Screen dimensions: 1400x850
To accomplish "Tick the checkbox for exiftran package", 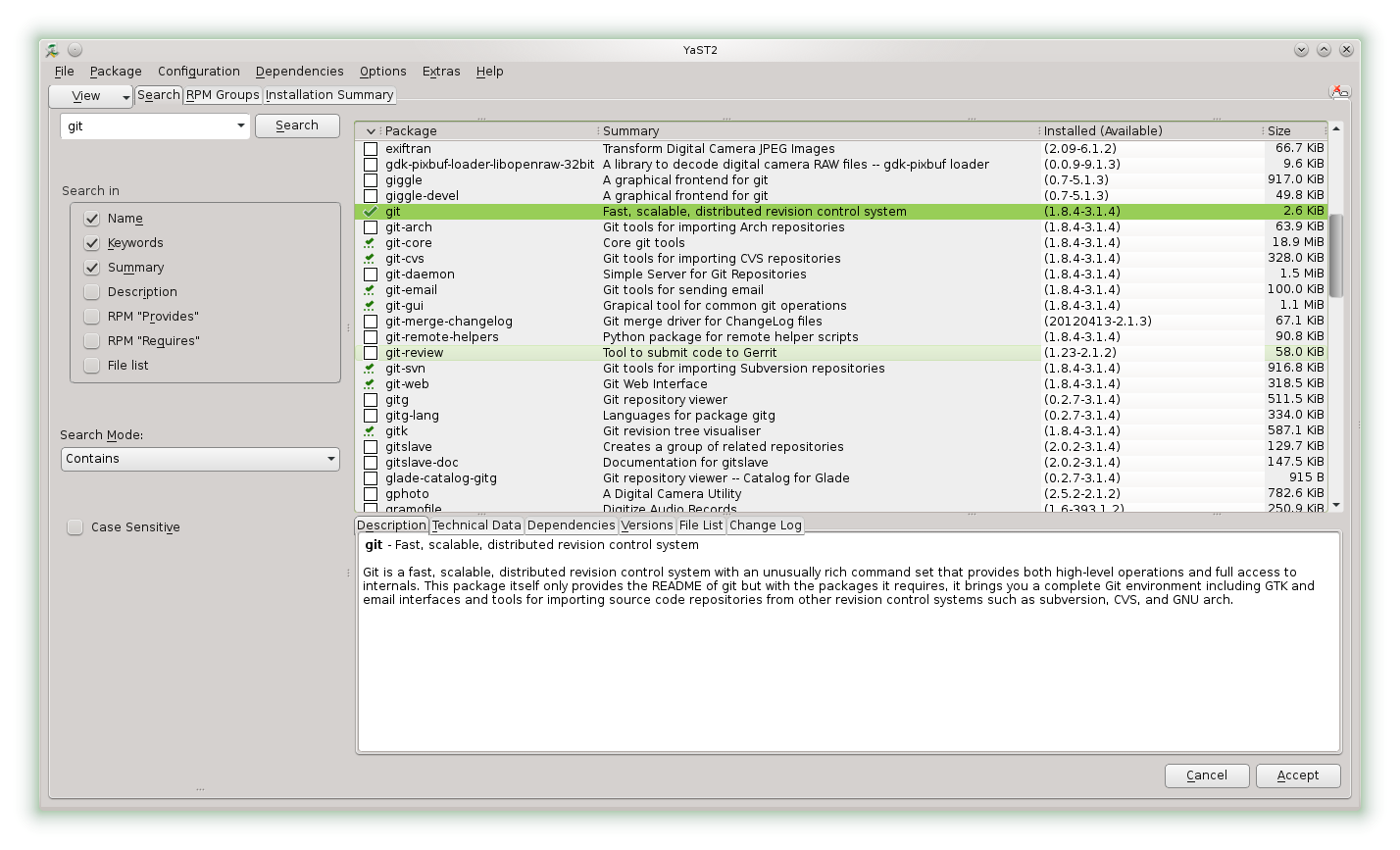I will click(x=371, y=149).
